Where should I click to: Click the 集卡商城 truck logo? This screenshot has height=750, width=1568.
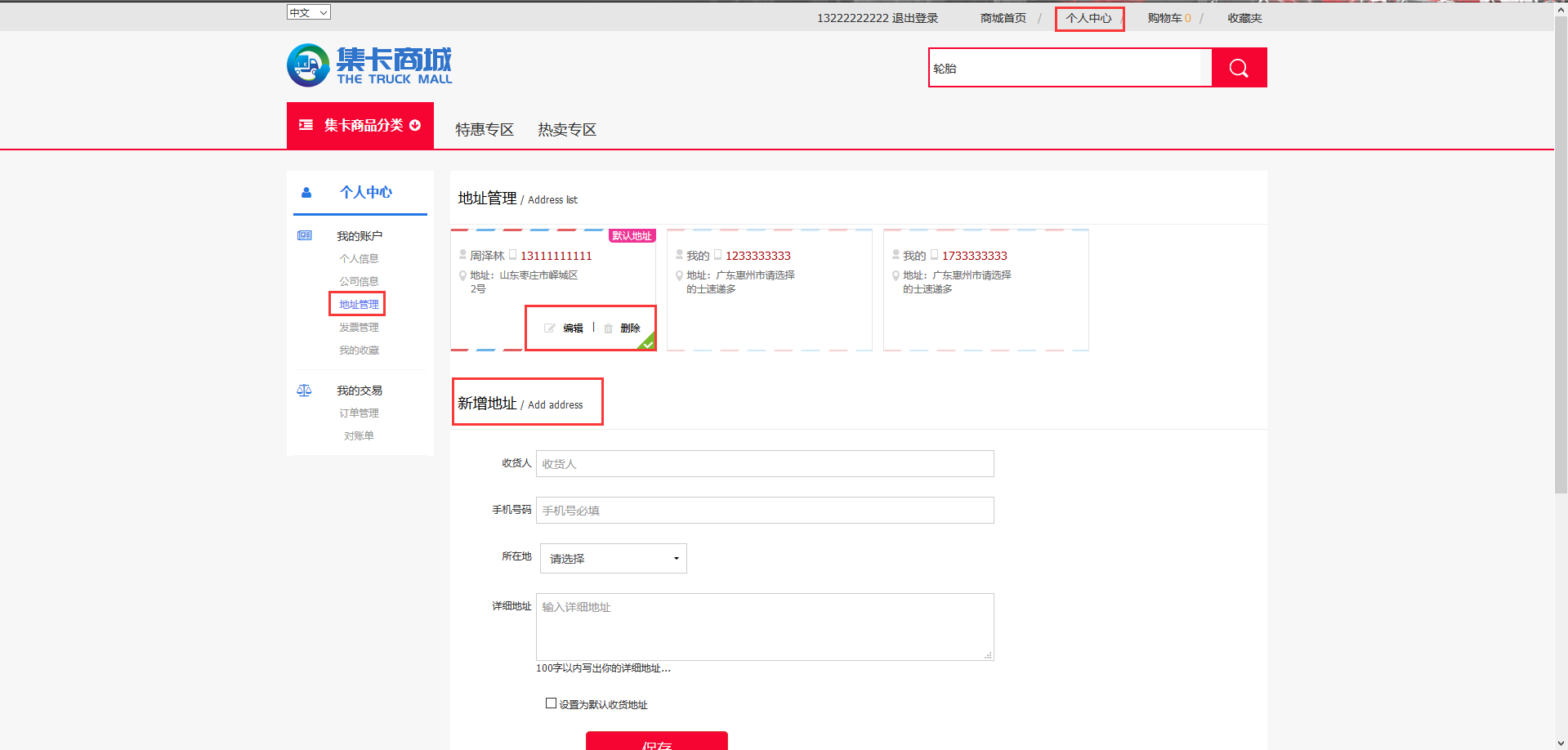coord(369,65)
